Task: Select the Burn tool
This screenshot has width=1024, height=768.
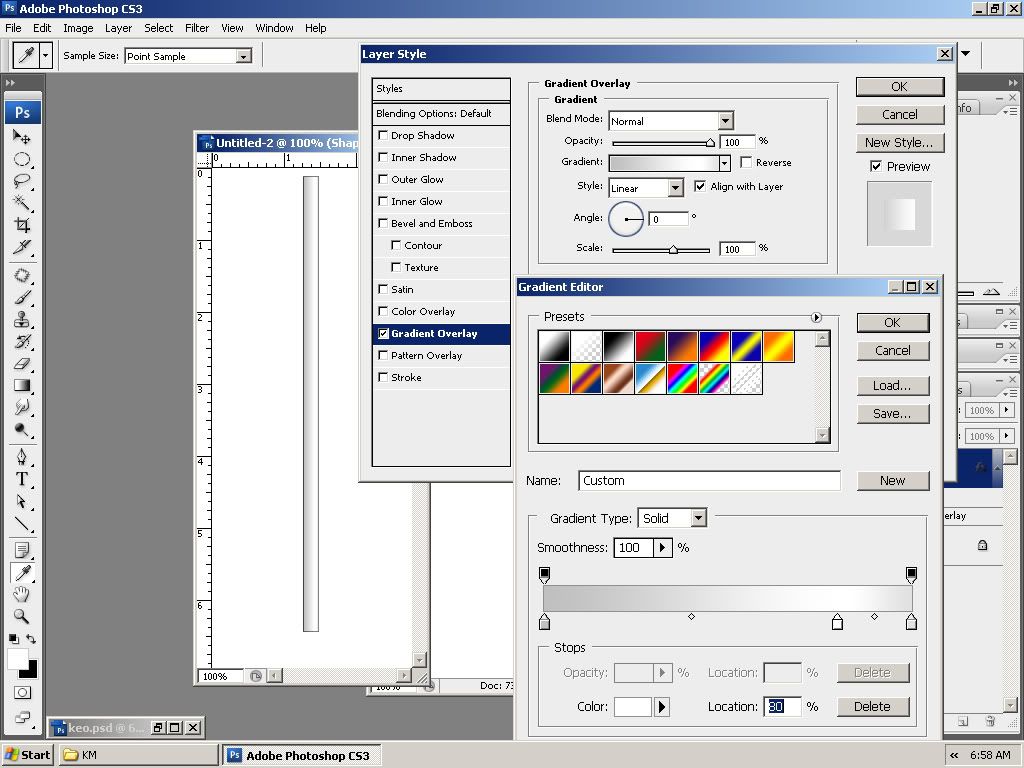Action: 22,430
